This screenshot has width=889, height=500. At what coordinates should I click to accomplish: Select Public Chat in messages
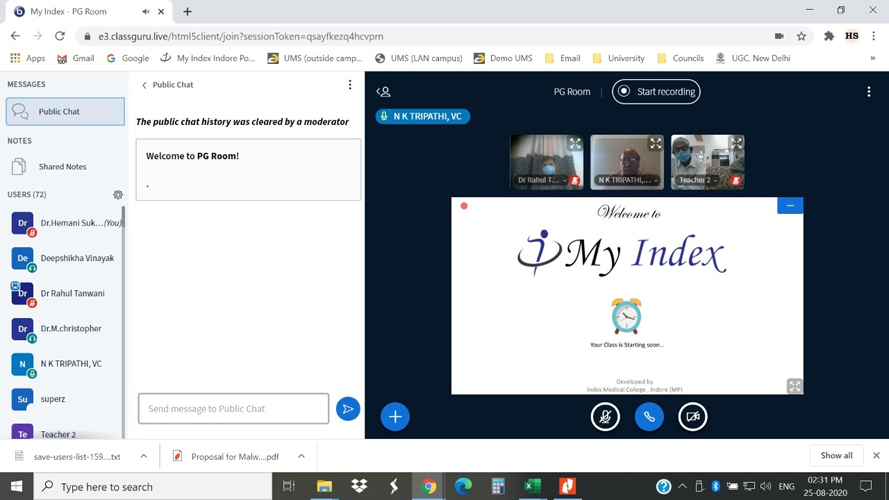[65, 111]
